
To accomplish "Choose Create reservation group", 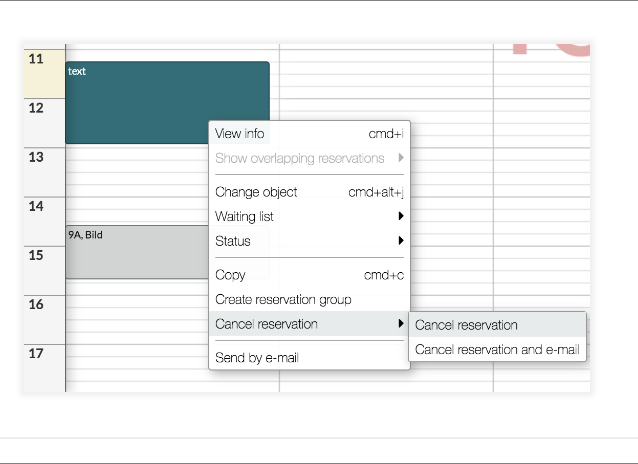I will click(309, 300).
